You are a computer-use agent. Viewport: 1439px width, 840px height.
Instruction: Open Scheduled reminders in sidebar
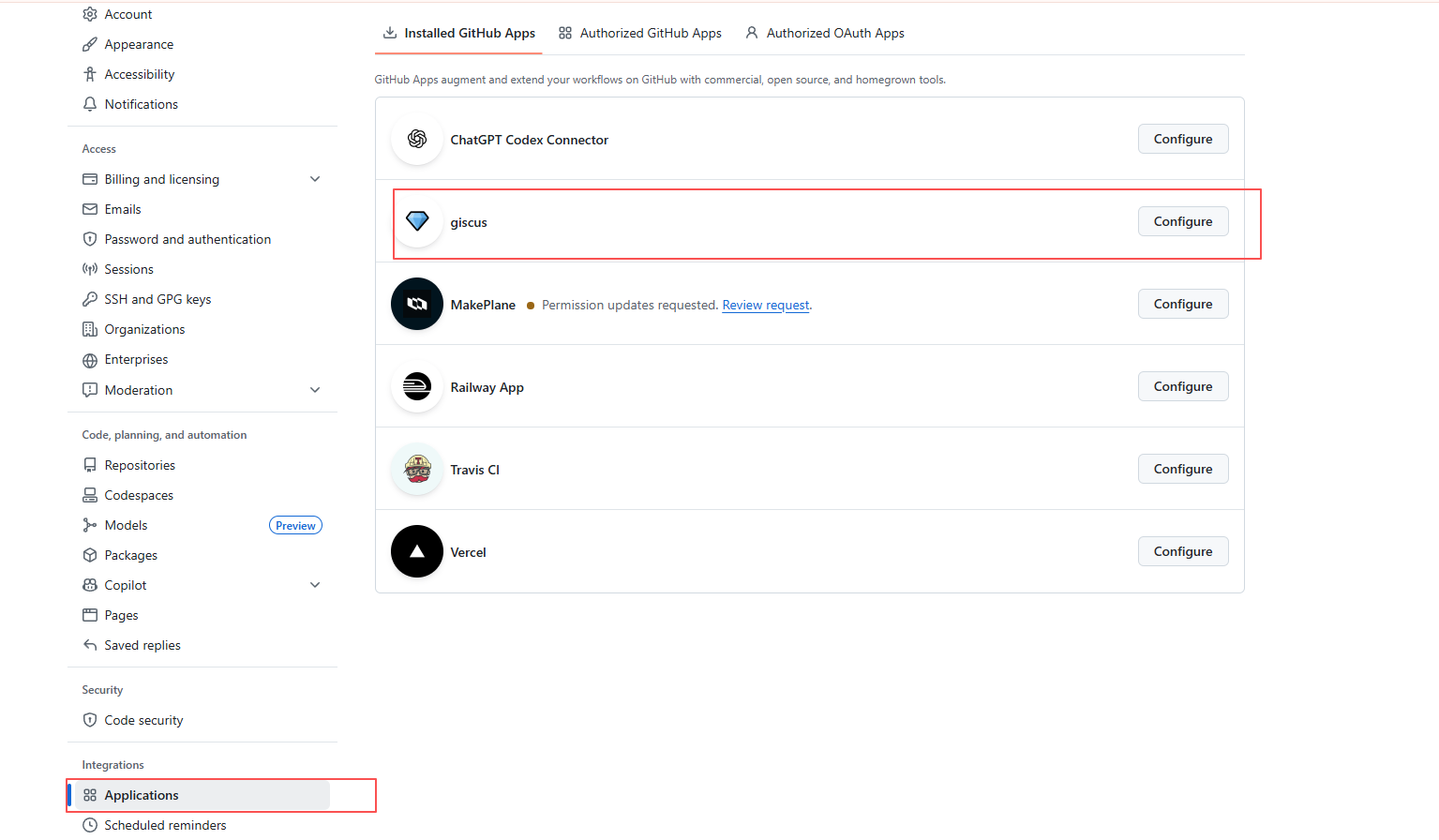point(165,825)
